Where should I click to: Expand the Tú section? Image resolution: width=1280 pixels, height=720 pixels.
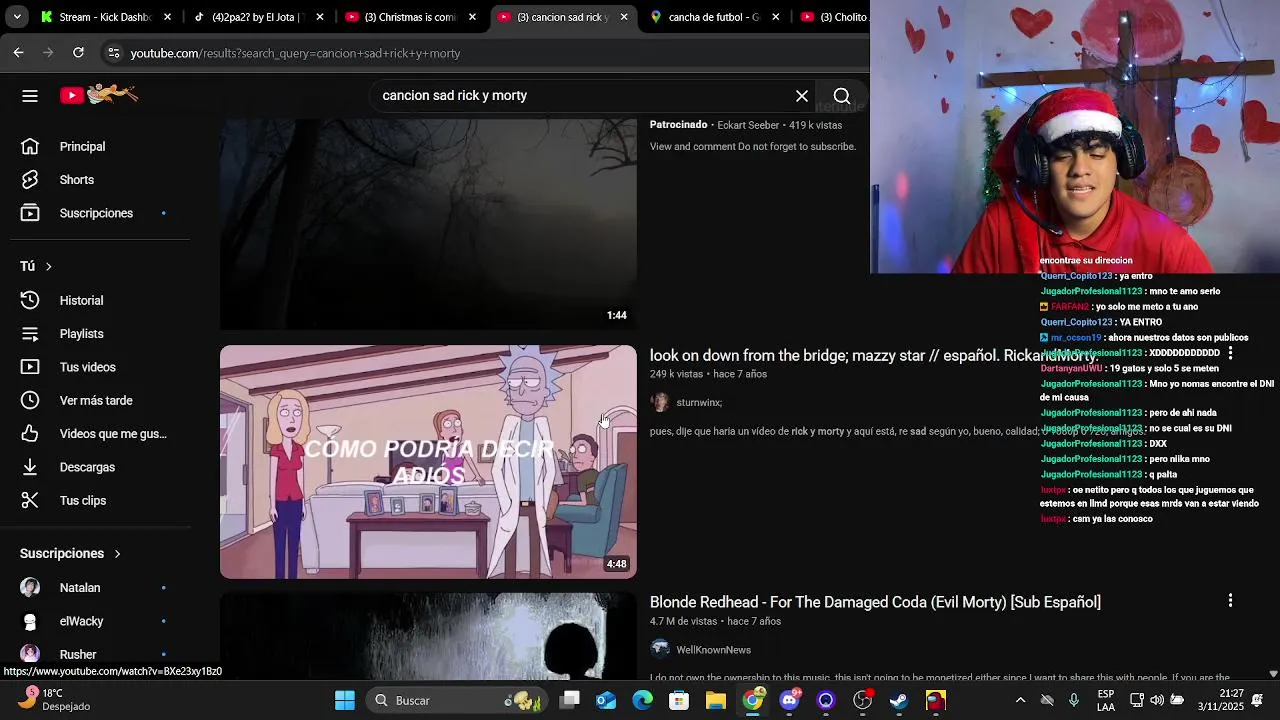[37, 266]
